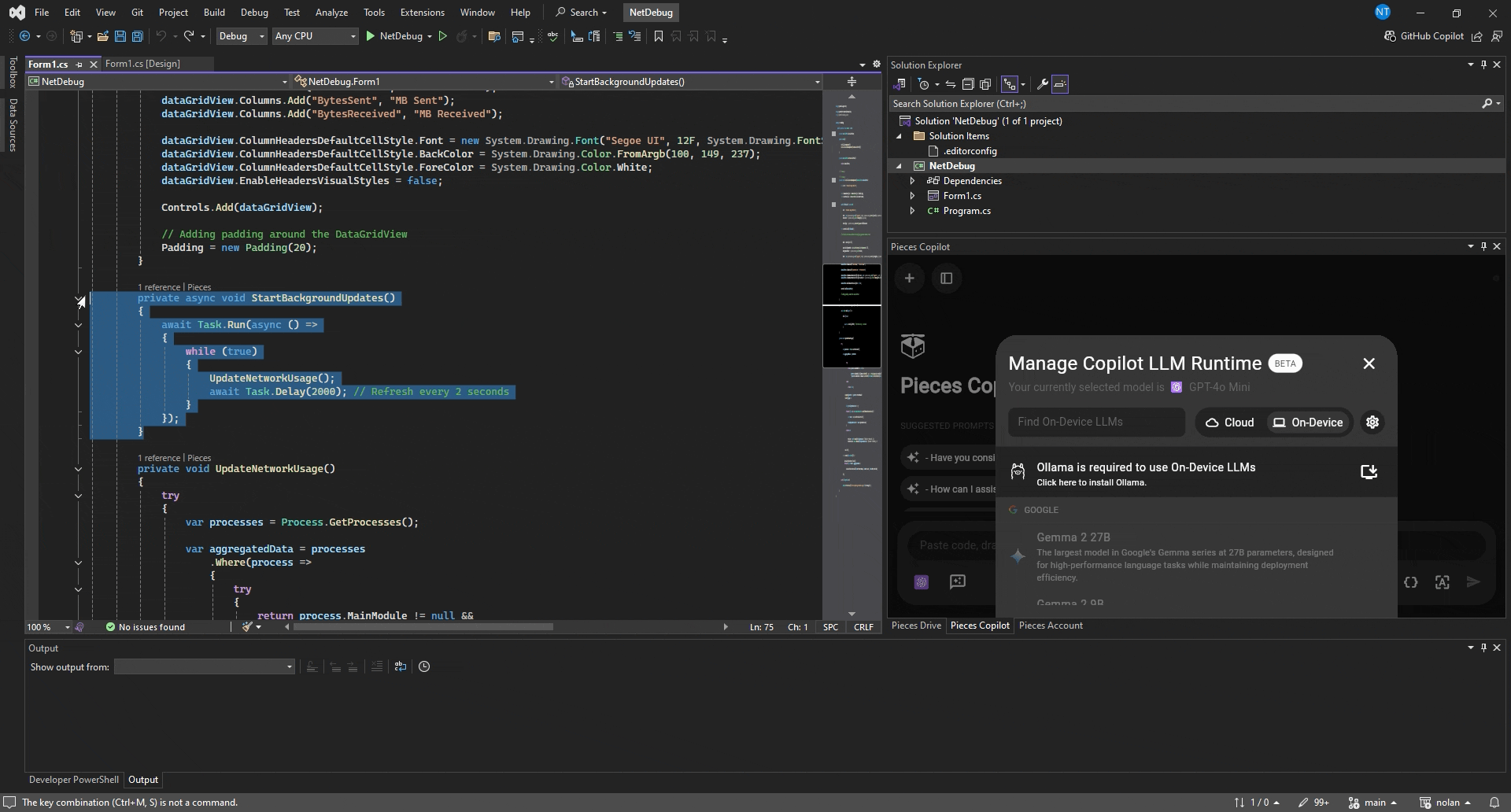The image size is (1511, 812).
Task: Click the main branch button in status bar
Action: pyautogui.click(x=1373, y=803)
